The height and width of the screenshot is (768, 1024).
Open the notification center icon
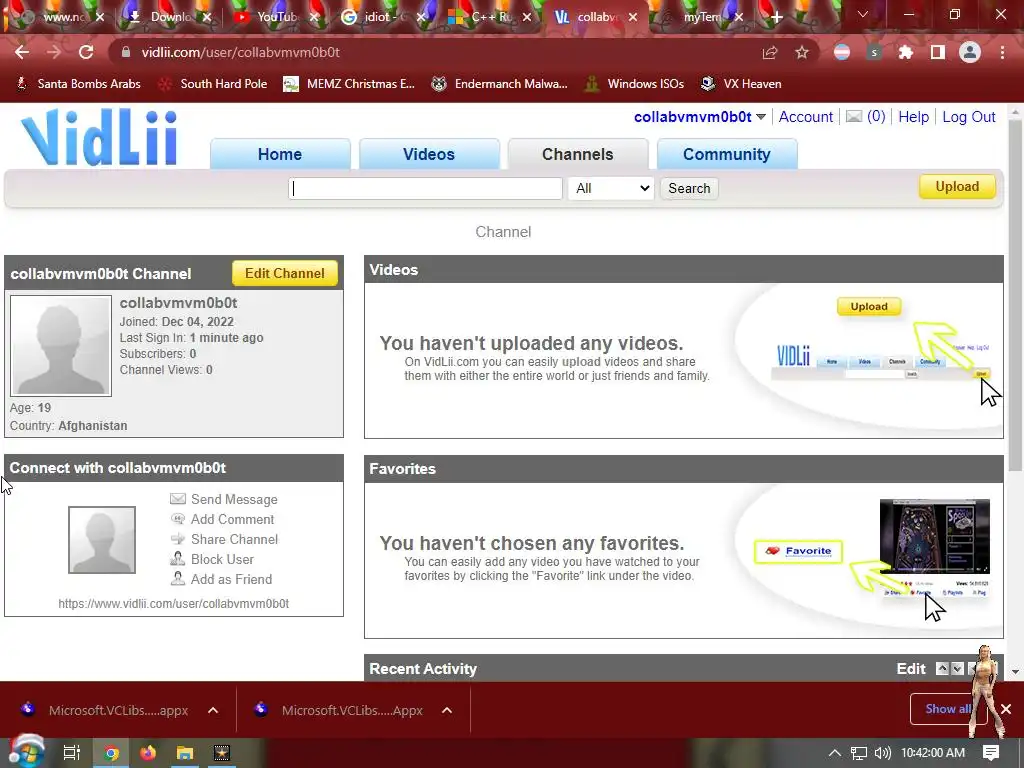pos(991,753)
